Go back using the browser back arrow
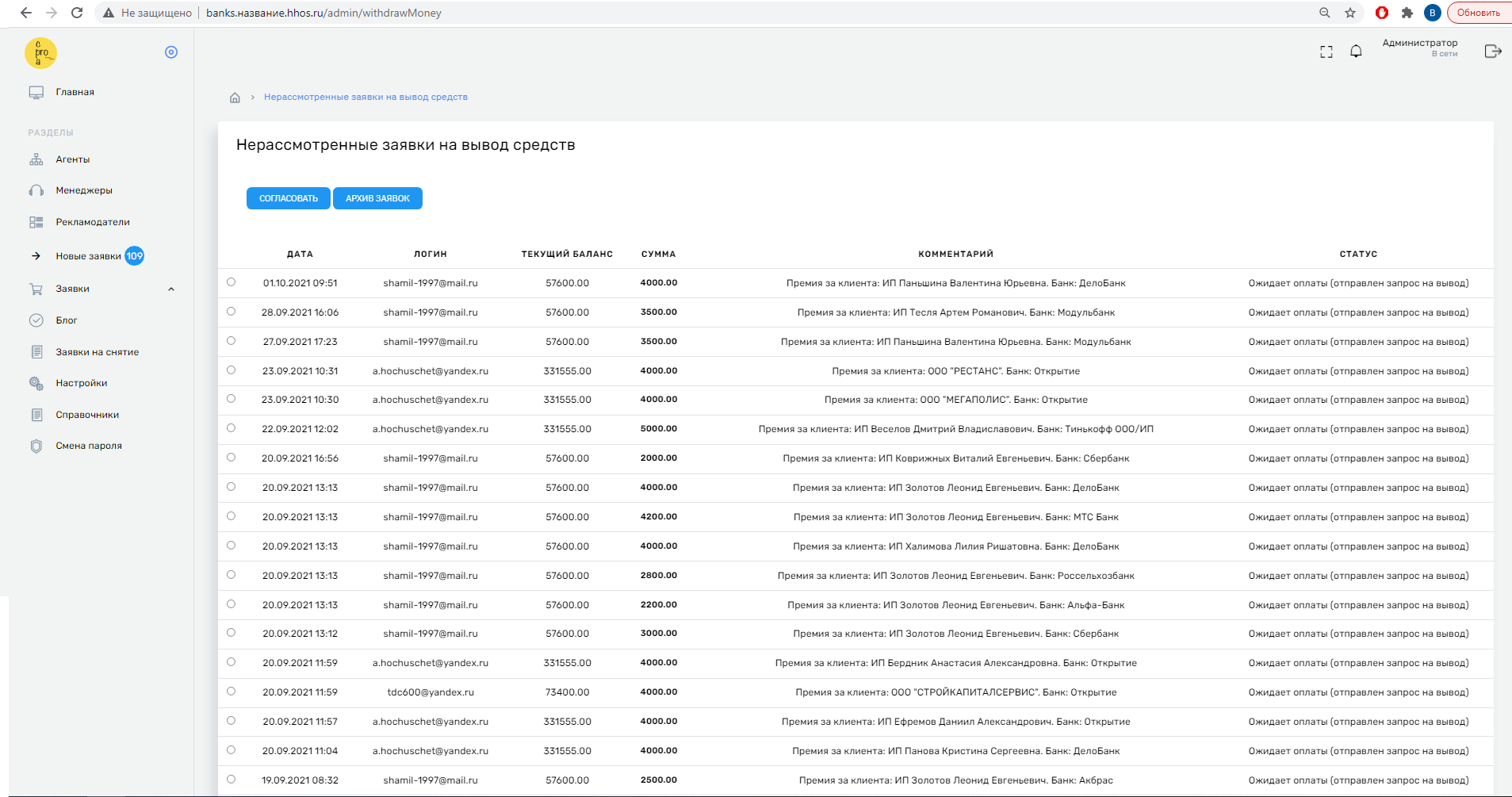 tap(26, 13)
